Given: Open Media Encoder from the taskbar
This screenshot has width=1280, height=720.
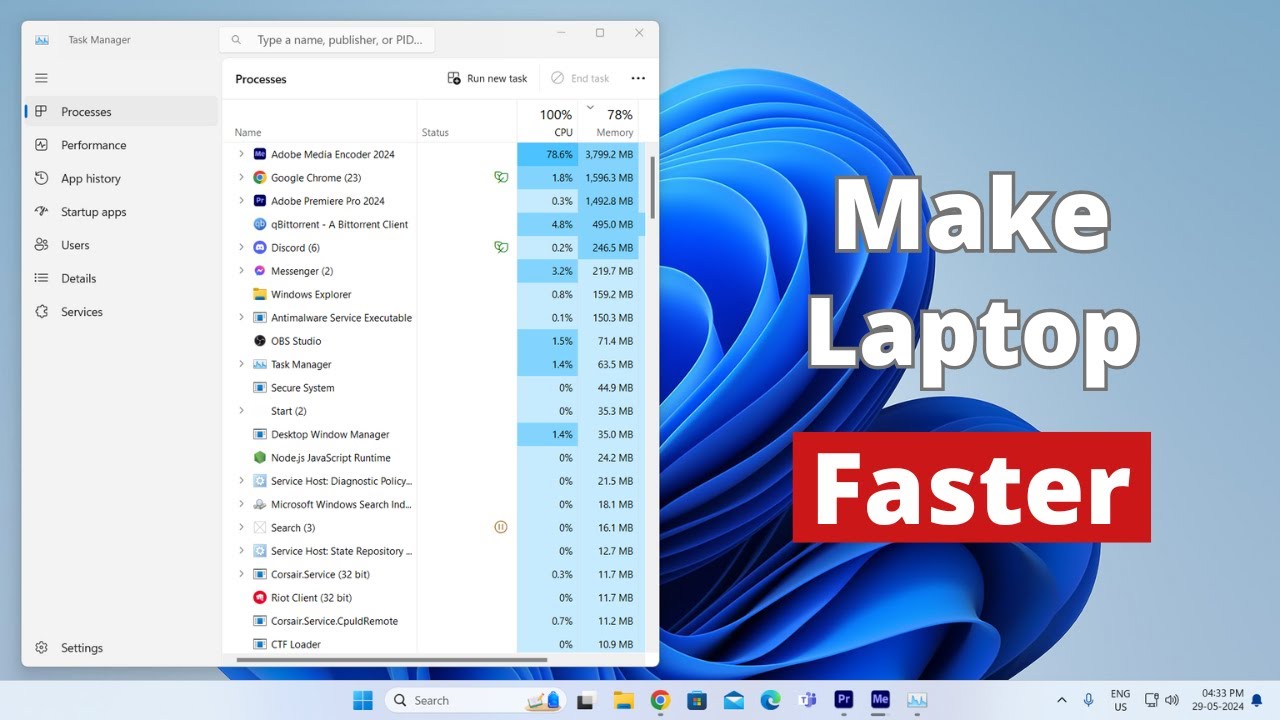Looking at the screenshot, I should 880,700.
